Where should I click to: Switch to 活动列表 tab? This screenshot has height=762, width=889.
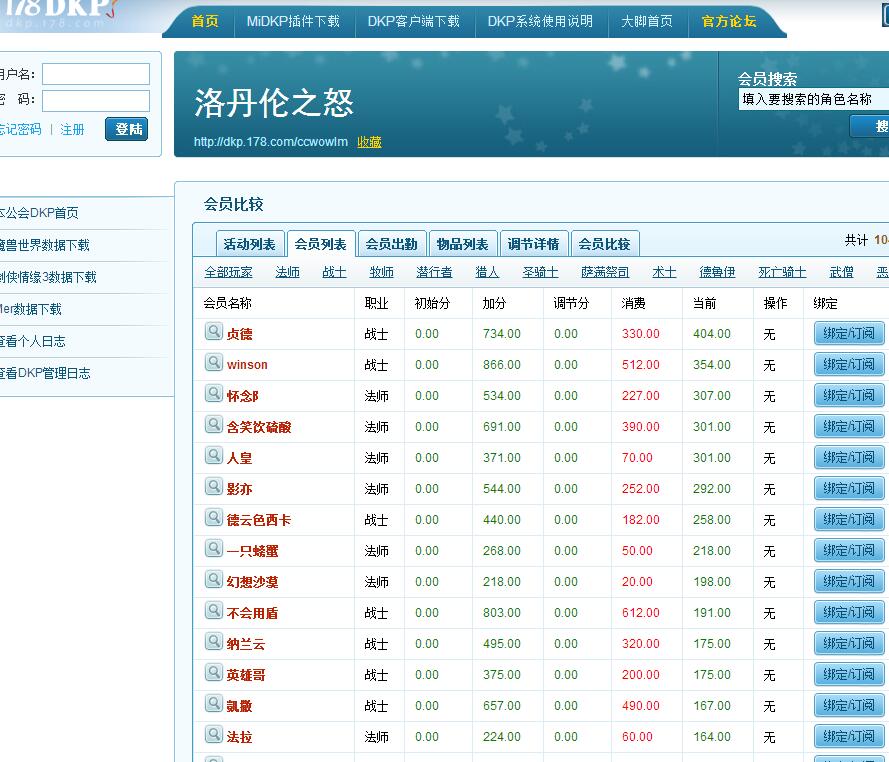(x=249, y=244)
